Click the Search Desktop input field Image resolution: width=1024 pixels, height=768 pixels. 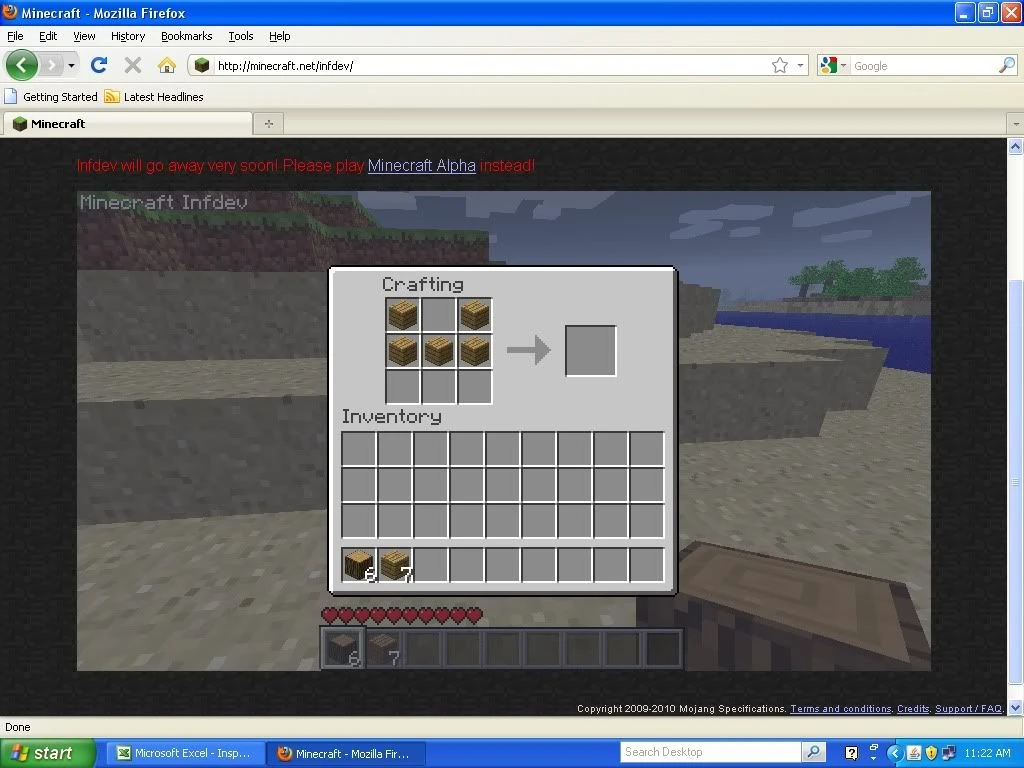(711, 752)
